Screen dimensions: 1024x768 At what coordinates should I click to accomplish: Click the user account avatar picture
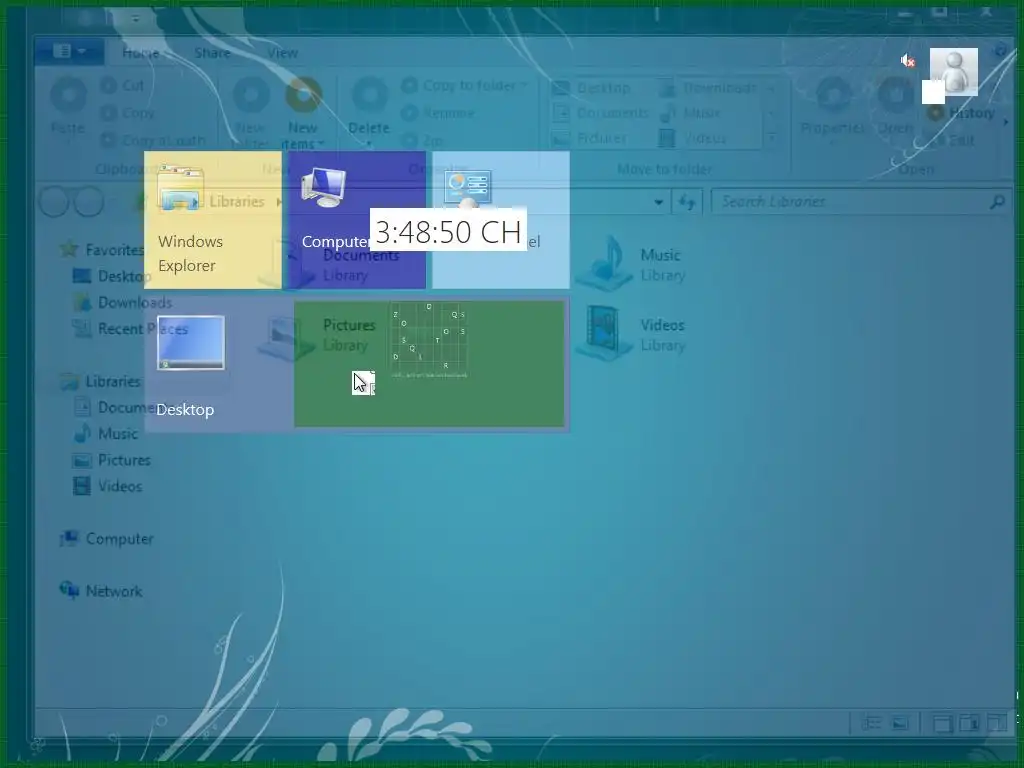953,72
